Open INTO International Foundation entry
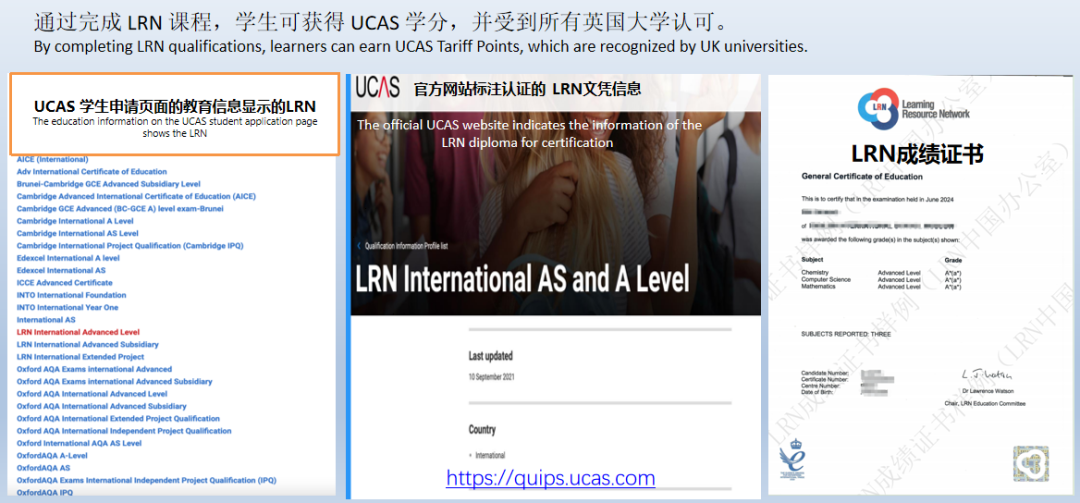1080x503 pixels. (72, 295)
